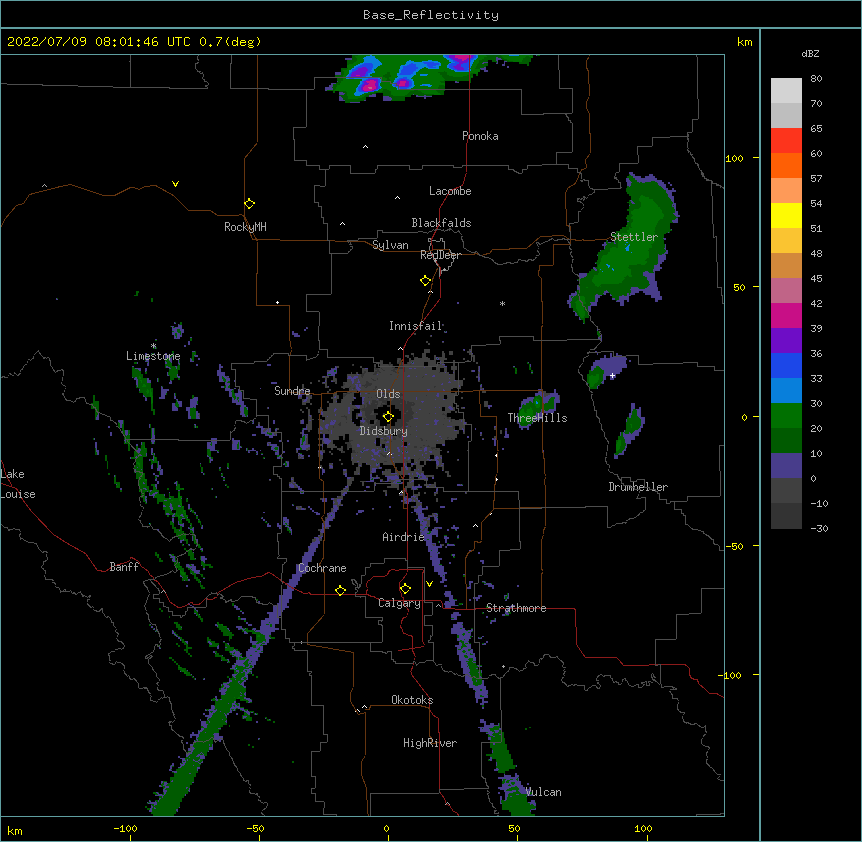
Task: Click the HighRiver city label
Action: 430,743
